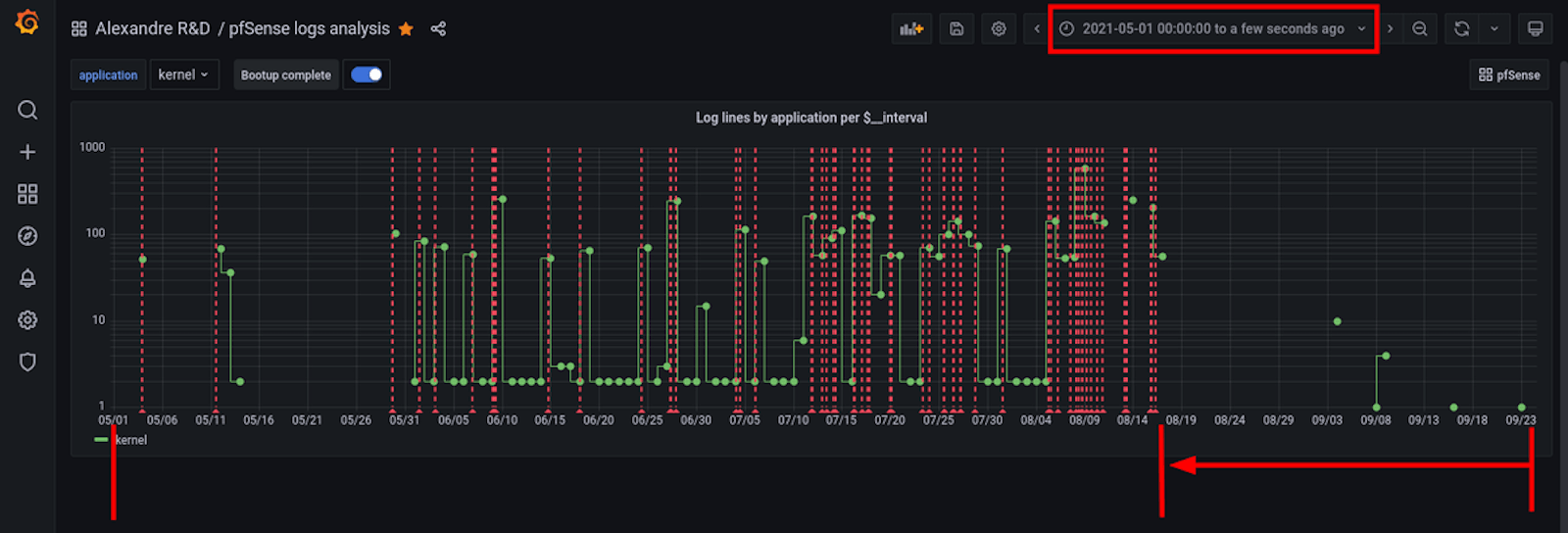Open the kernel application variable dropdown
The image size is (1568, 533).
183,74
